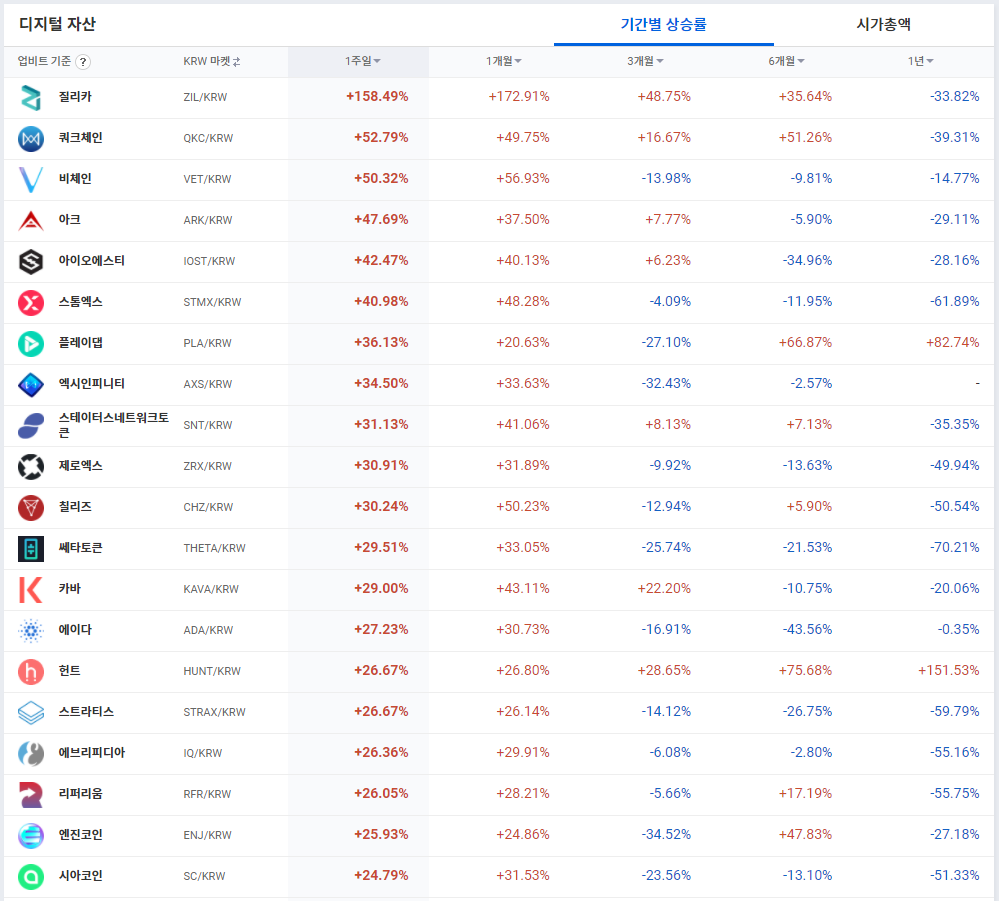Click the Status Network Token (SNT) logo
Image resolution: width=999 pixels, height=901 pixels.
point(31,426)
